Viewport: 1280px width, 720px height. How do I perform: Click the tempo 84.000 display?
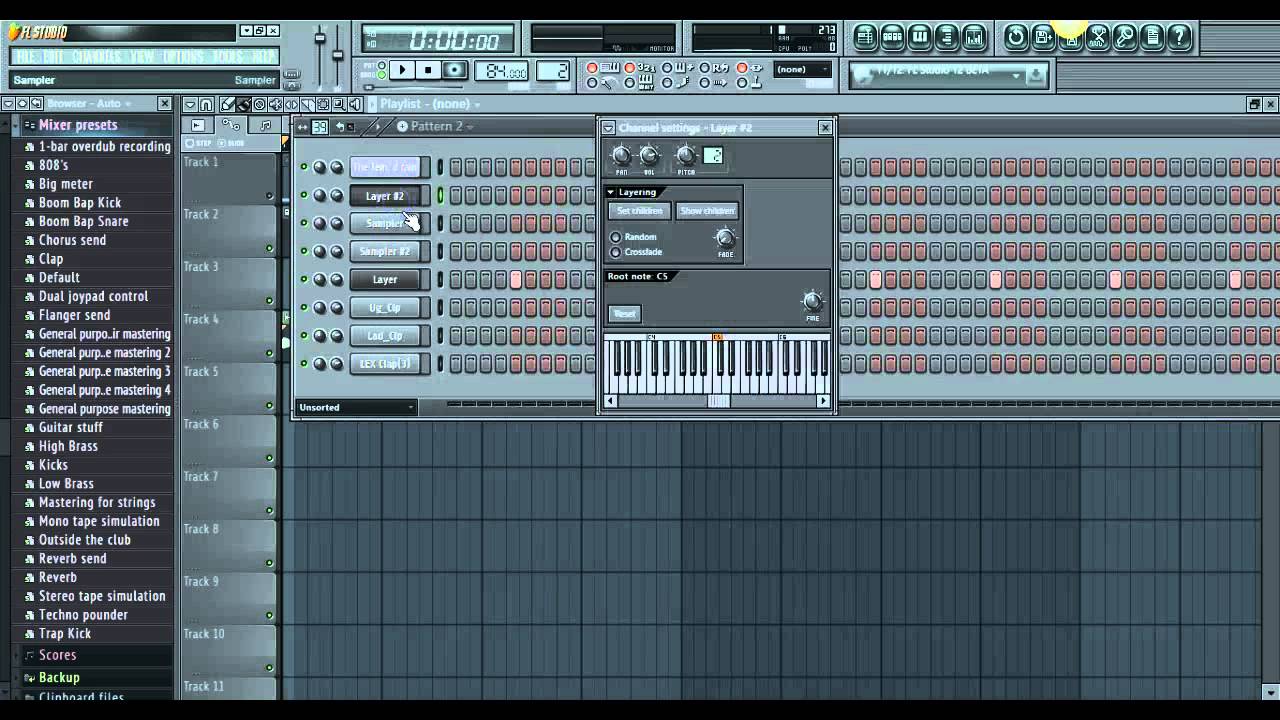pos(501,71)
